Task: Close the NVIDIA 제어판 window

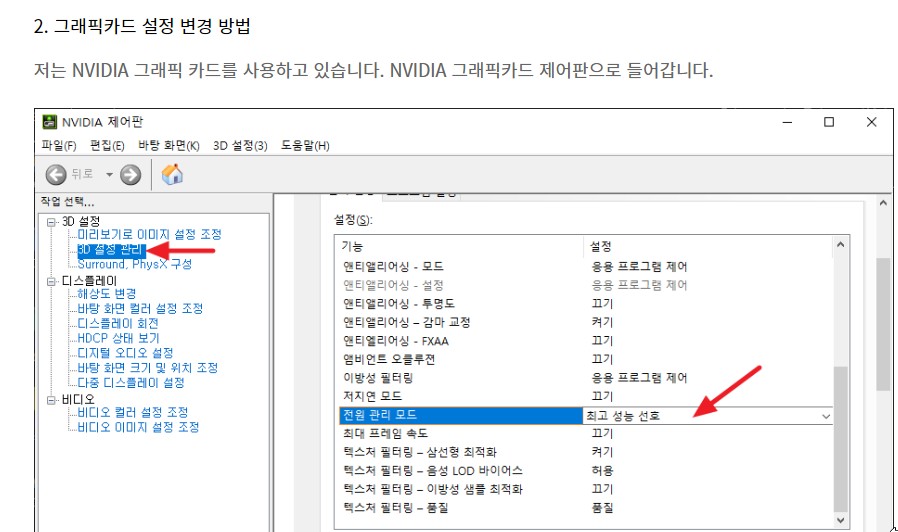Action: (871, 122)
